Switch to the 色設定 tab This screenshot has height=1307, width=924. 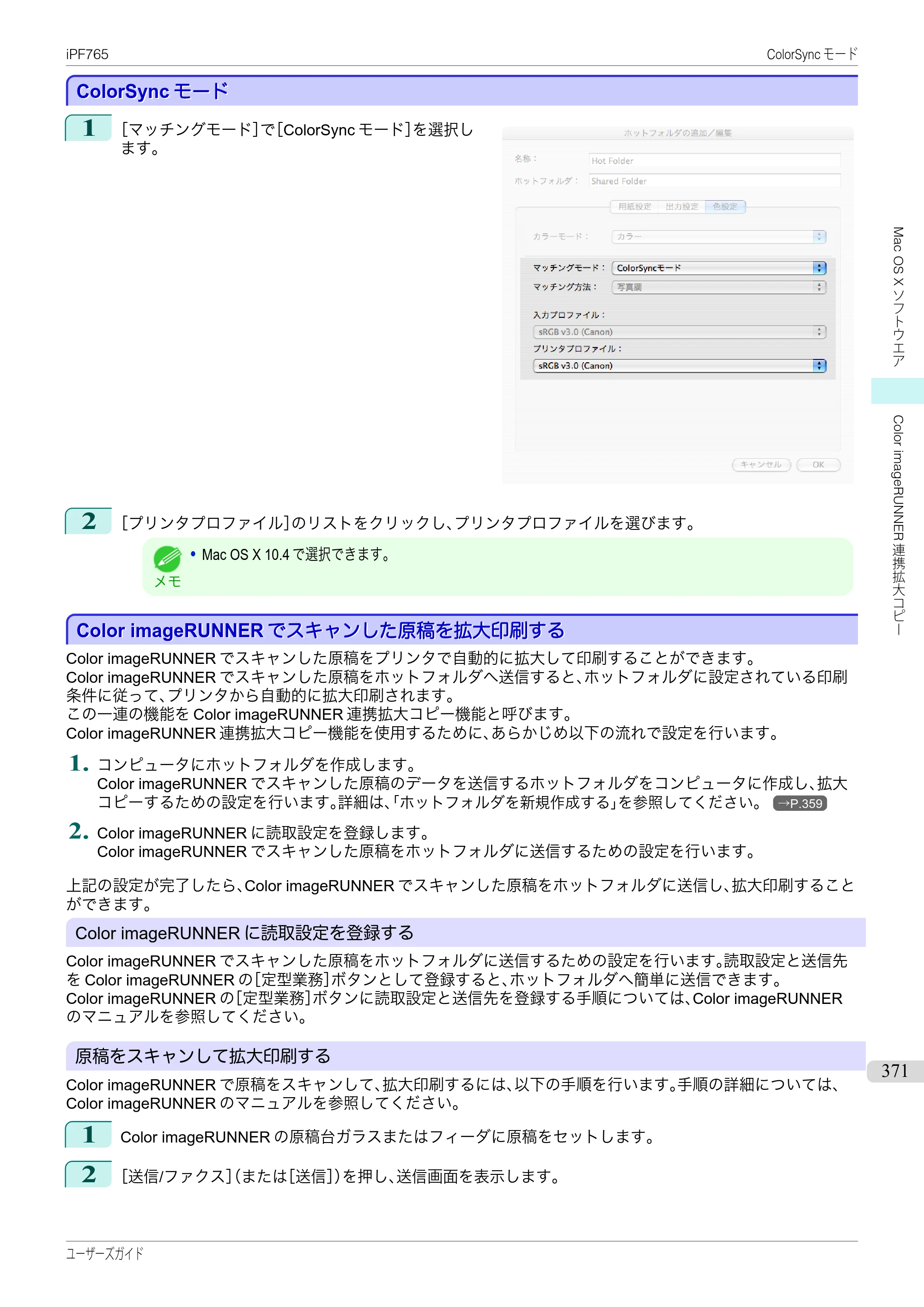coord(725,207)
